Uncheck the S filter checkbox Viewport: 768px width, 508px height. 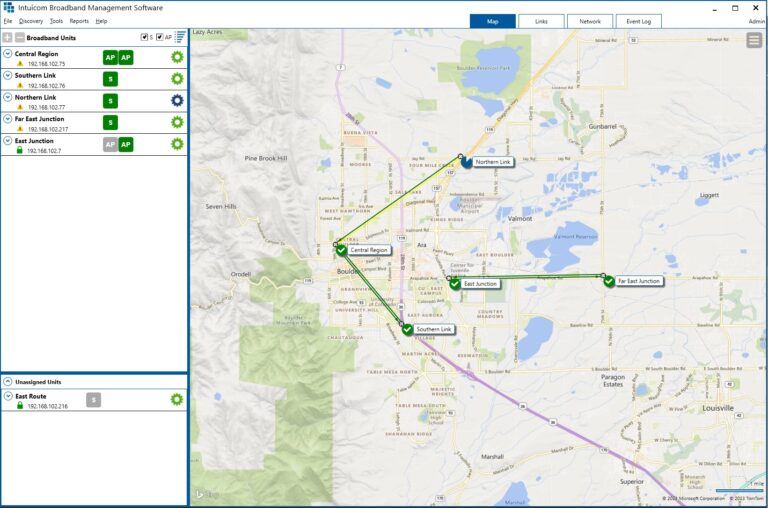pos(145,37)
